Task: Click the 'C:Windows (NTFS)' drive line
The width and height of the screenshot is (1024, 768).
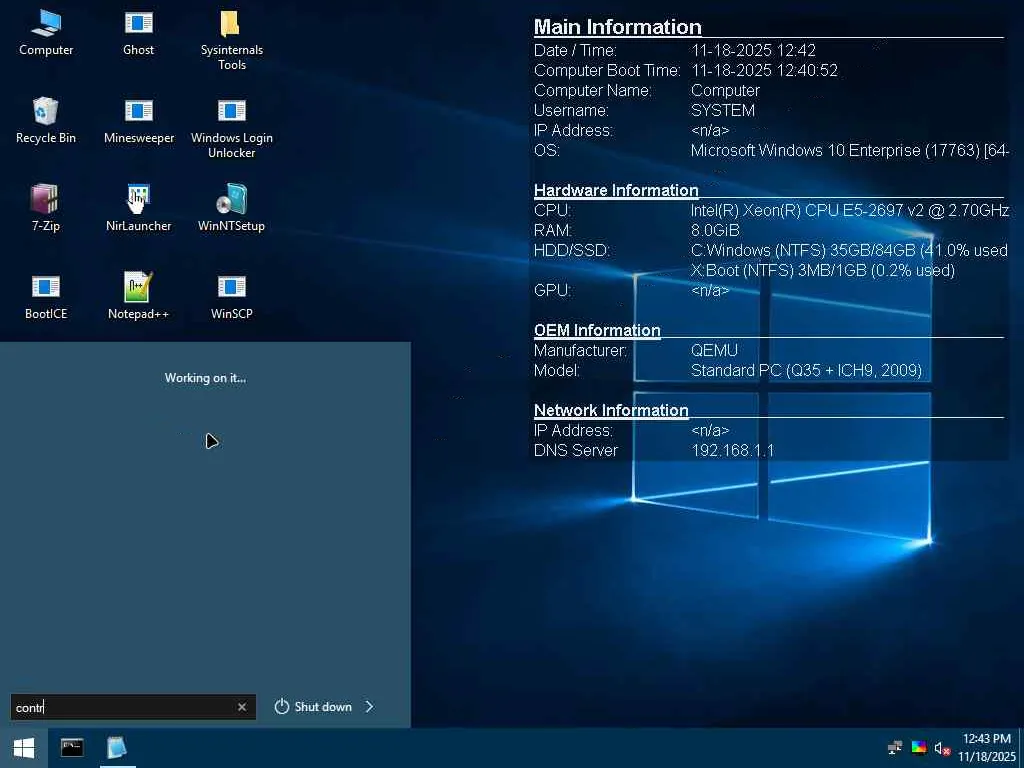Action: pos(849,251)
